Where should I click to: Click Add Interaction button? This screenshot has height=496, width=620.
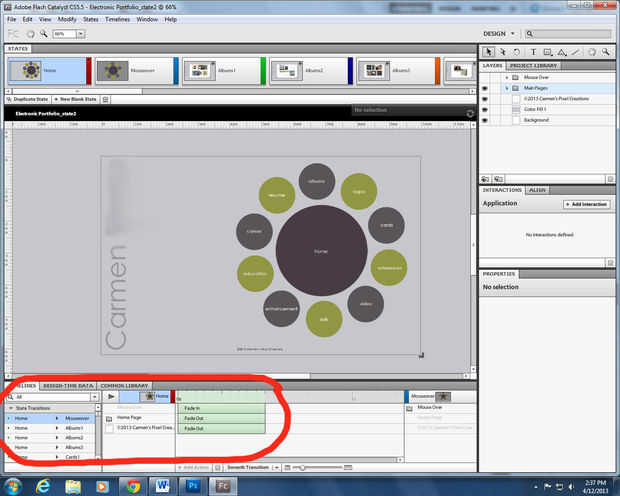click(587, 204)
